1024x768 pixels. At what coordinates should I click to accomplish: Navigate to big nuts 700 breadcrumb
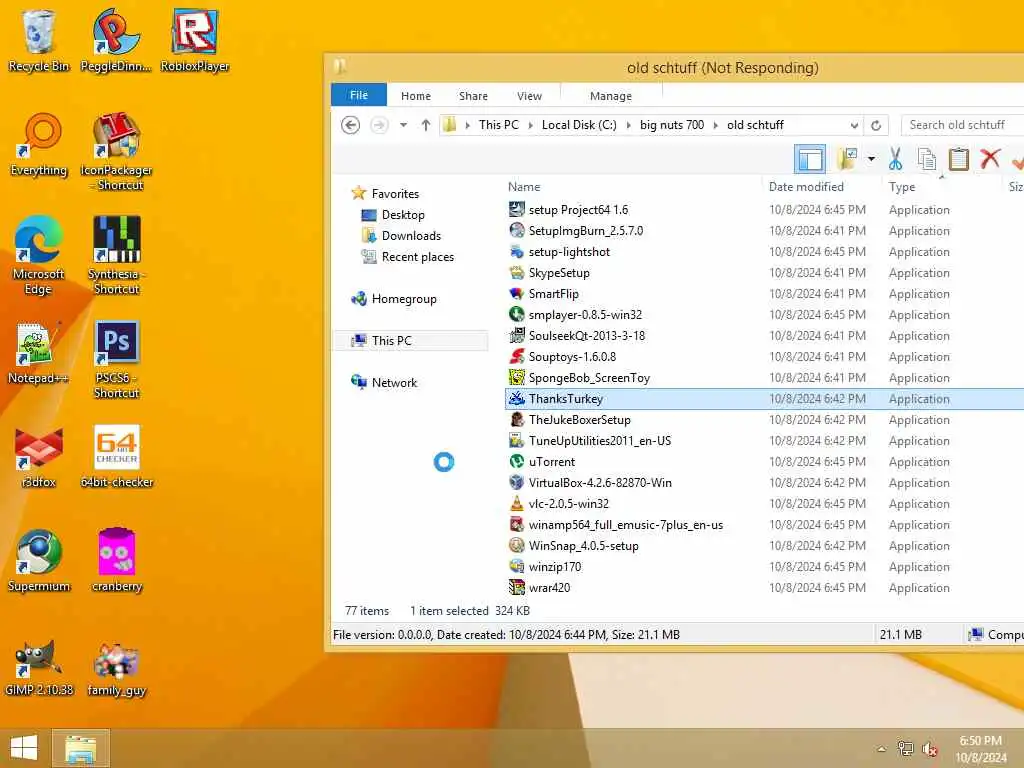[672, 125]
